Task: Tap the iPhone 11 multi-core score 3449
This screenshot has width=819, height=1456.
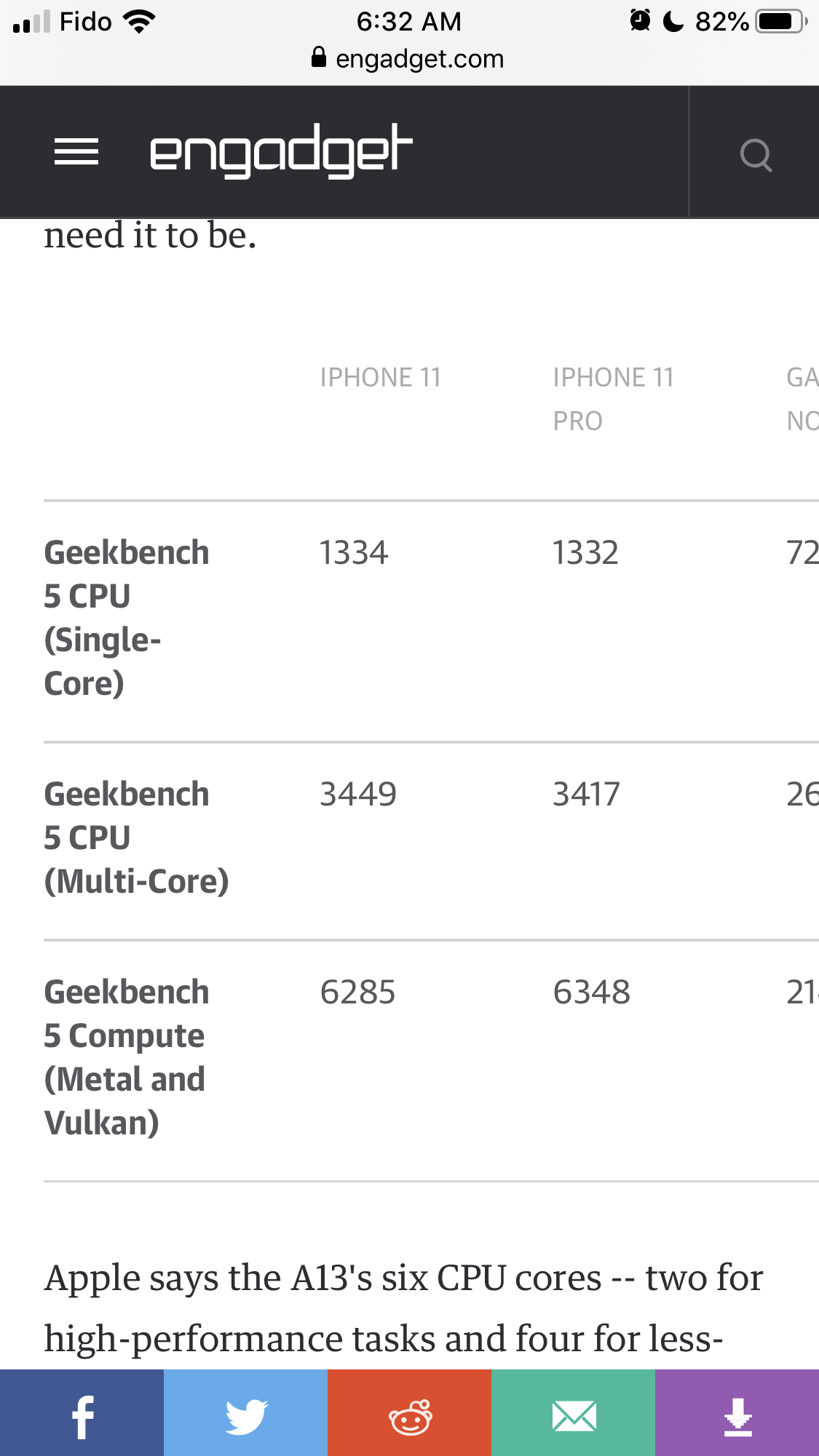Action: click(x=358, y=794)
